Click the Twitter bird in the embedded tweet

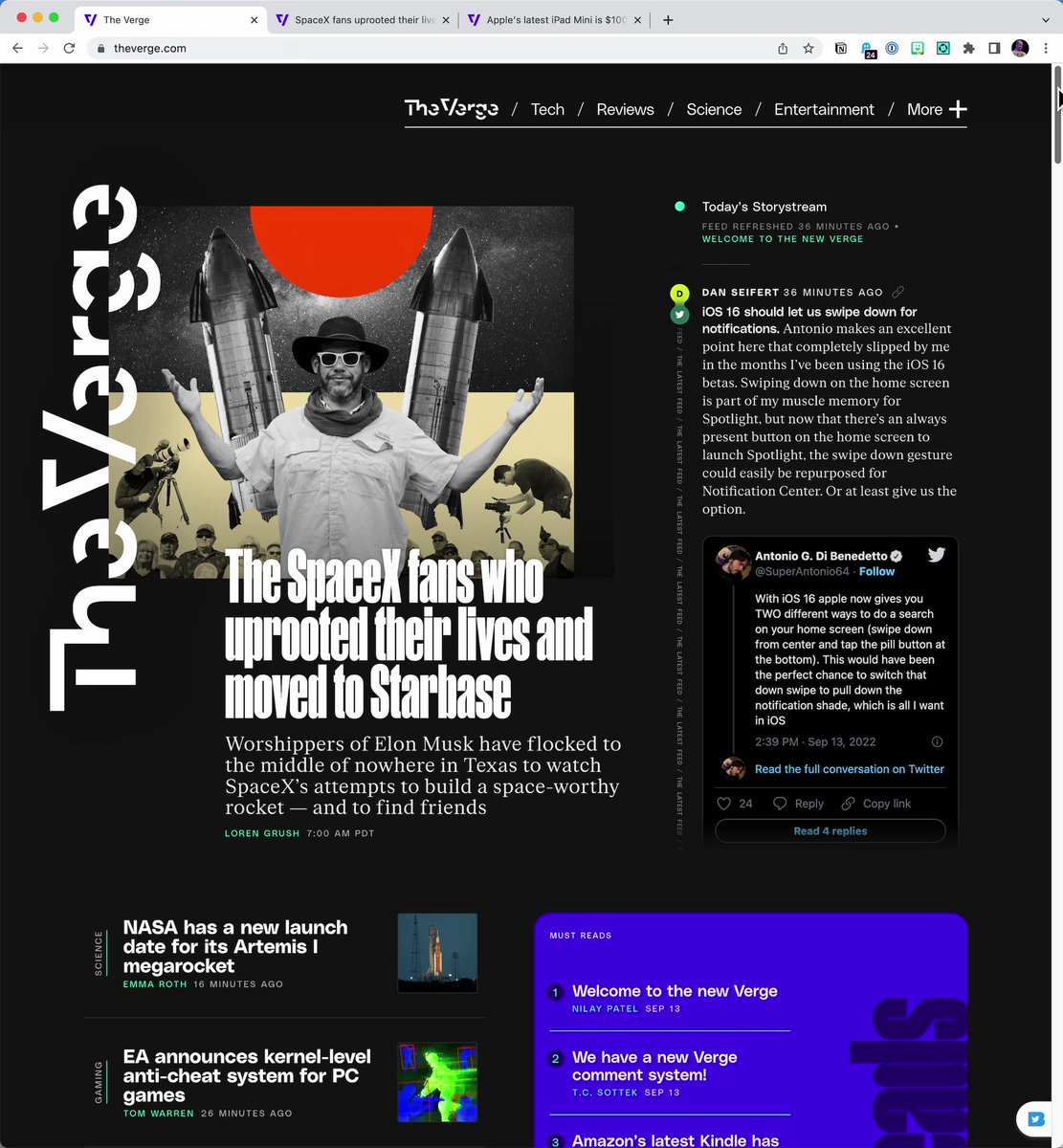(937, 555)
